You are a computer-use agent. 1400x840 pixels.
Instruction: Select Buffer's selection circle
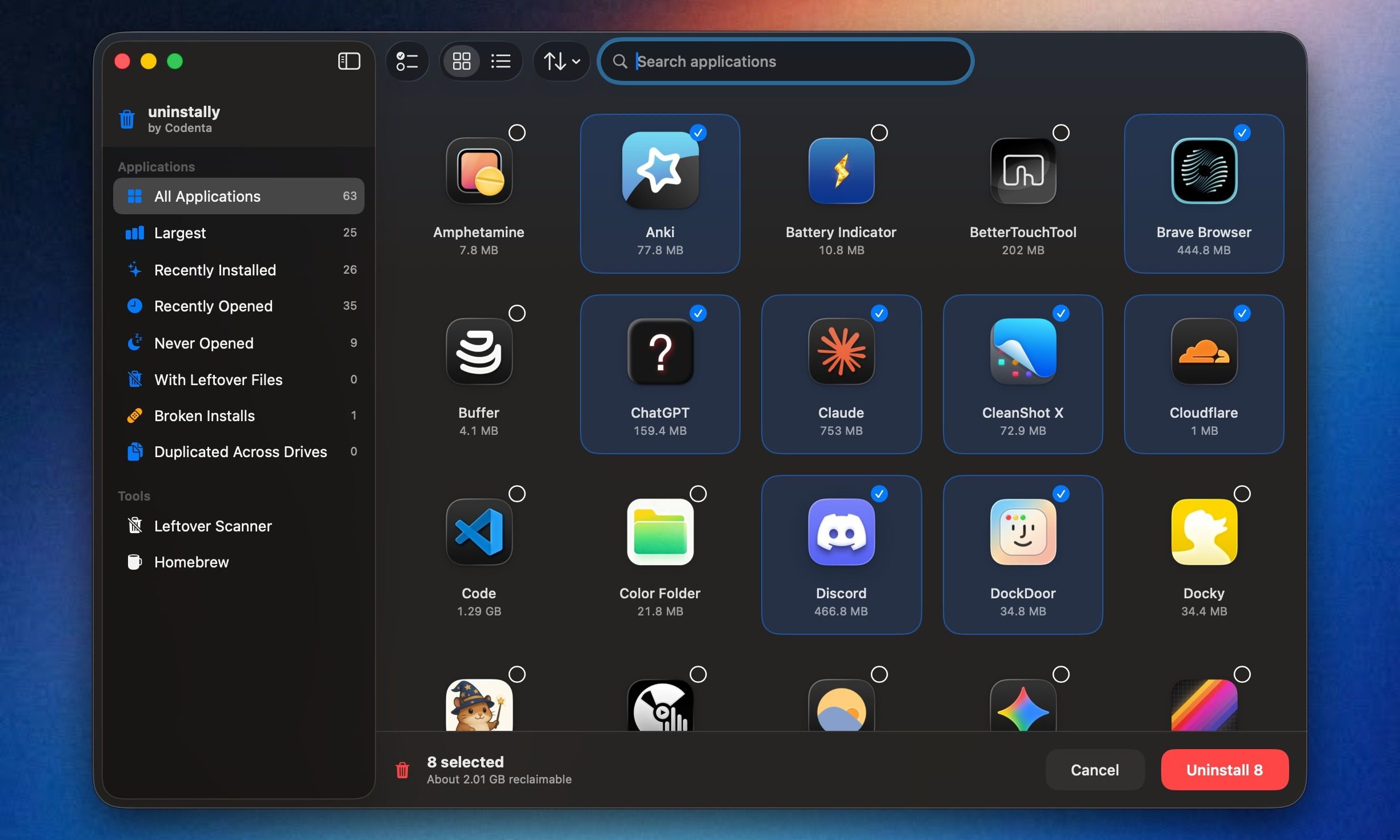517,313
